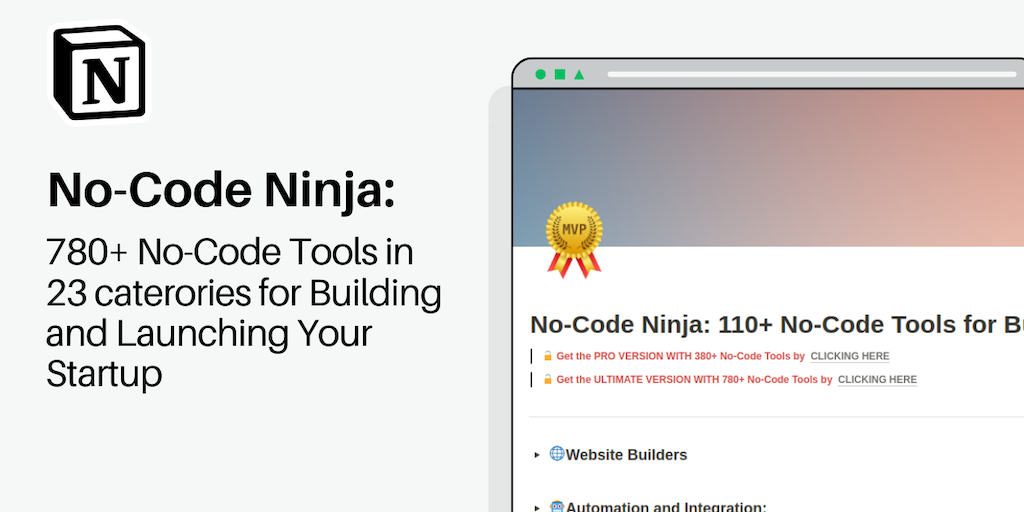The width and height of the screenshot is (1024, 512).
Task: Open CLICKING HERE link for ULTIMATE version
Action: click(x=877, y=379)
